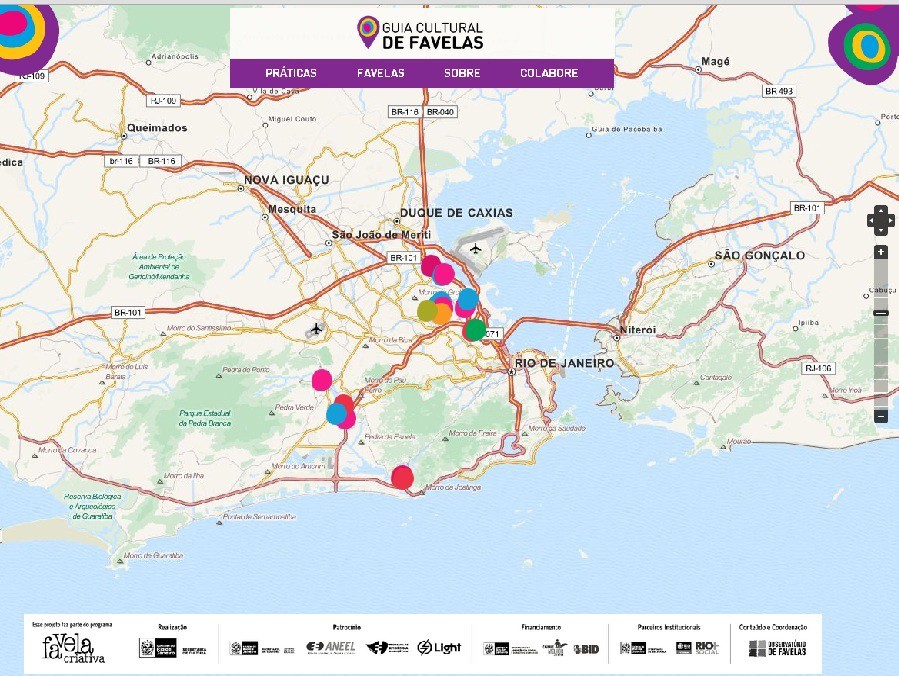The height and width of the screenshot is (676, 899).
Task: Zoom out with the minus button
Action: coord(881,416)
